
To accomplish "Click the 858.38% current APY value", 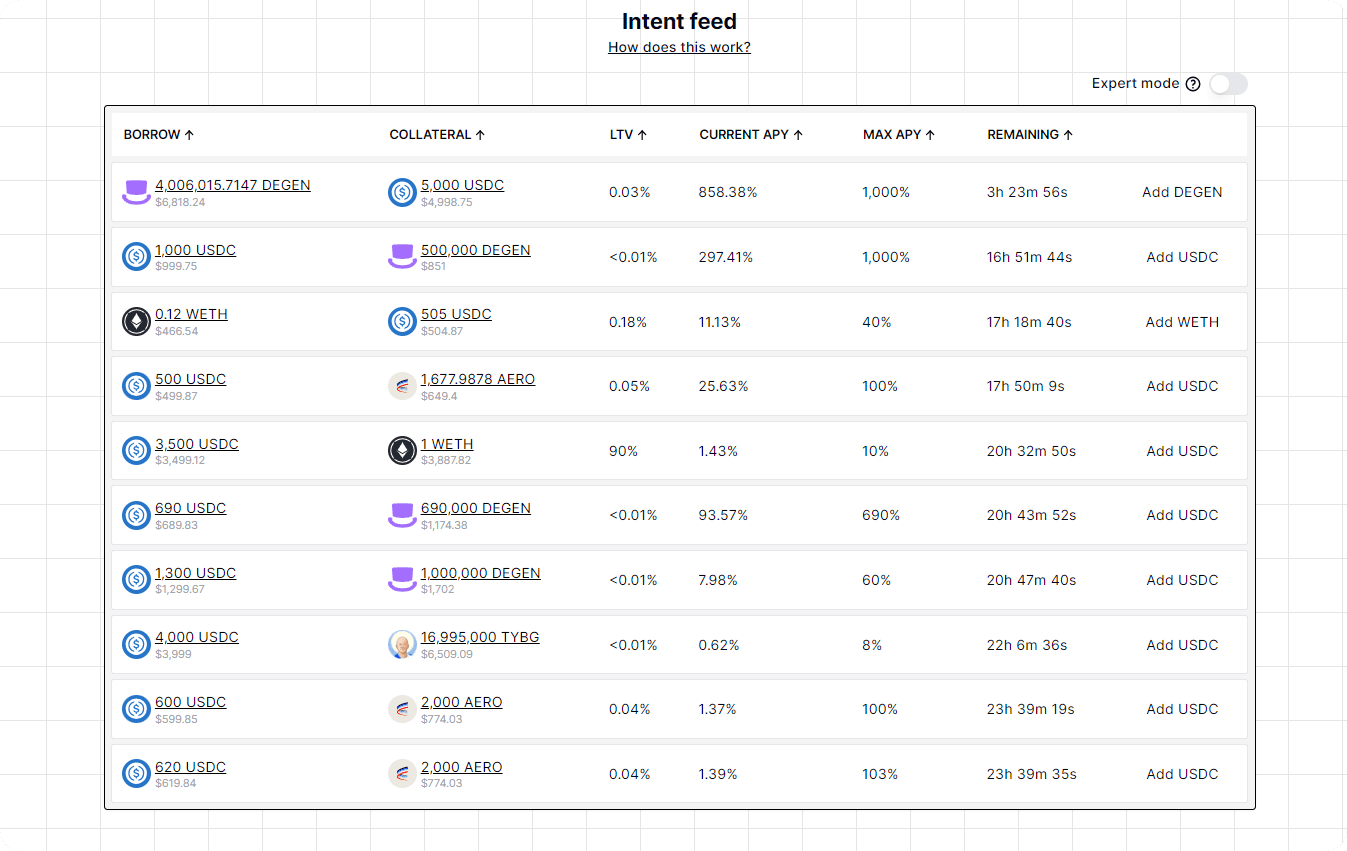I will (728, 192).
